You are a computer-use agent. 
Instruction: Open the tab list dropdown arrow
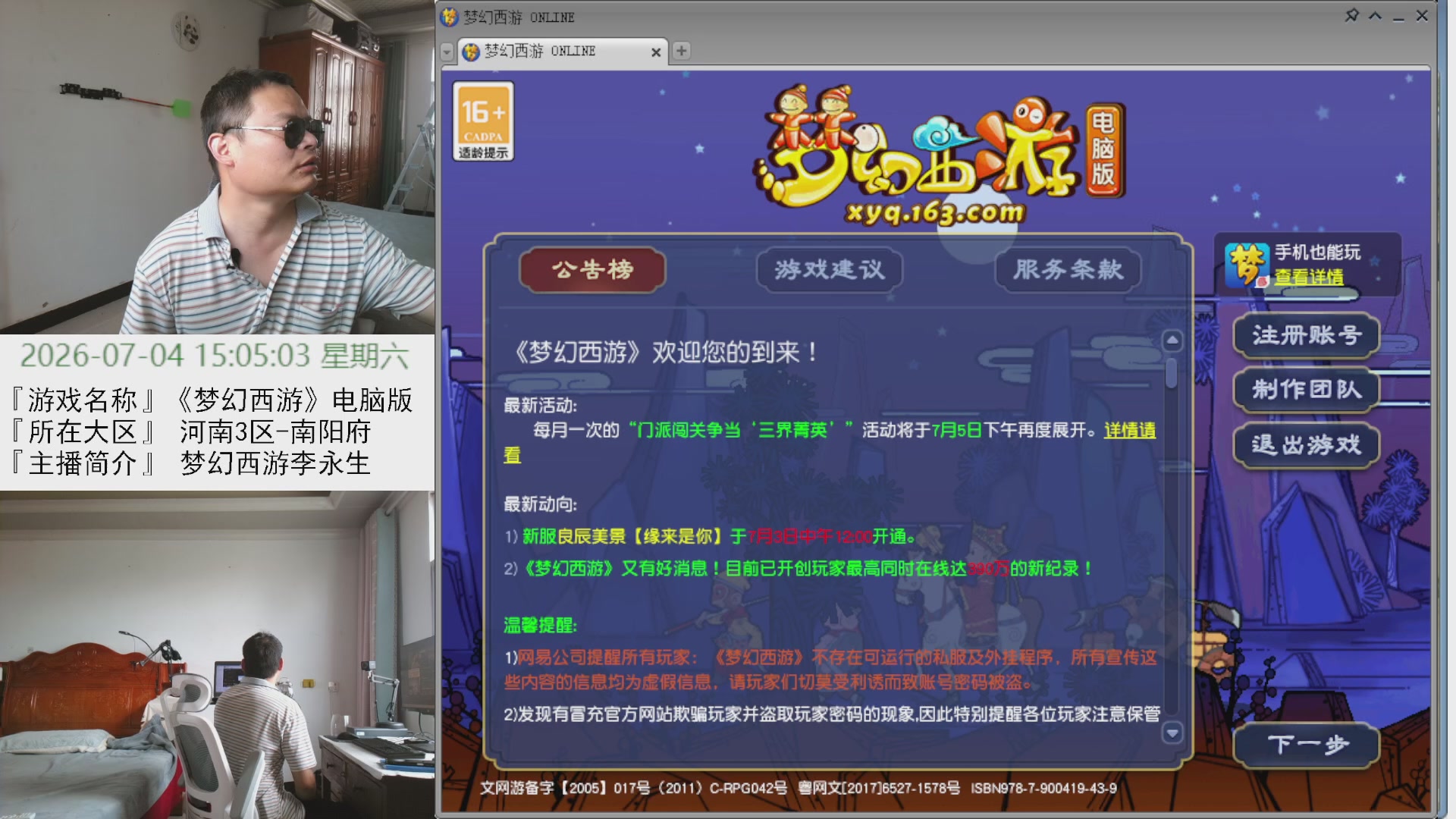pyautogui.click(x=447, y=52)
